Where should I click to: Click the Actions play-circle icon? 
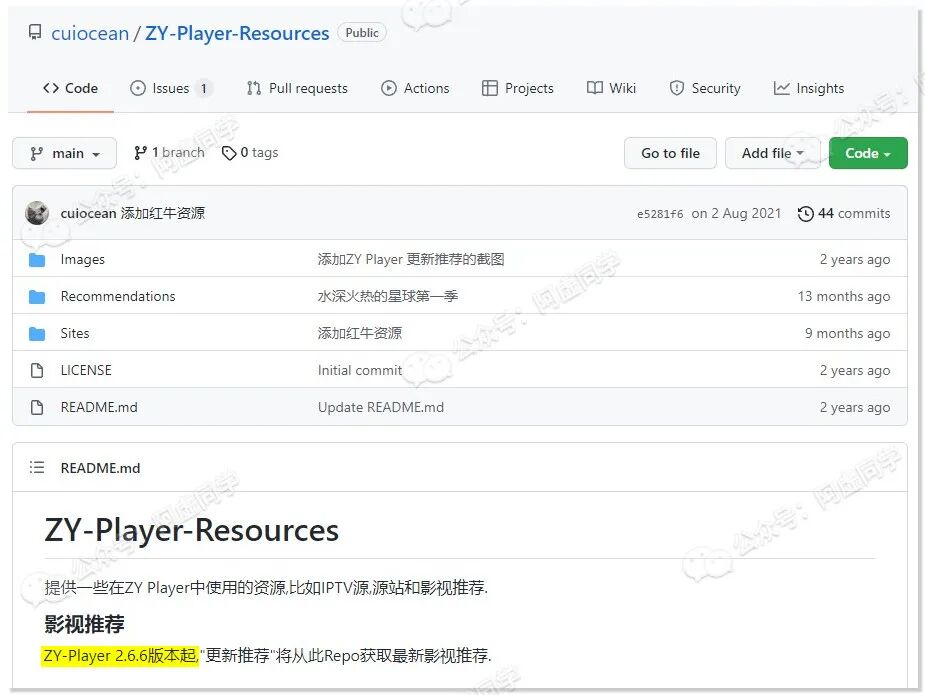pyautogui.click(x=389, y=88)
